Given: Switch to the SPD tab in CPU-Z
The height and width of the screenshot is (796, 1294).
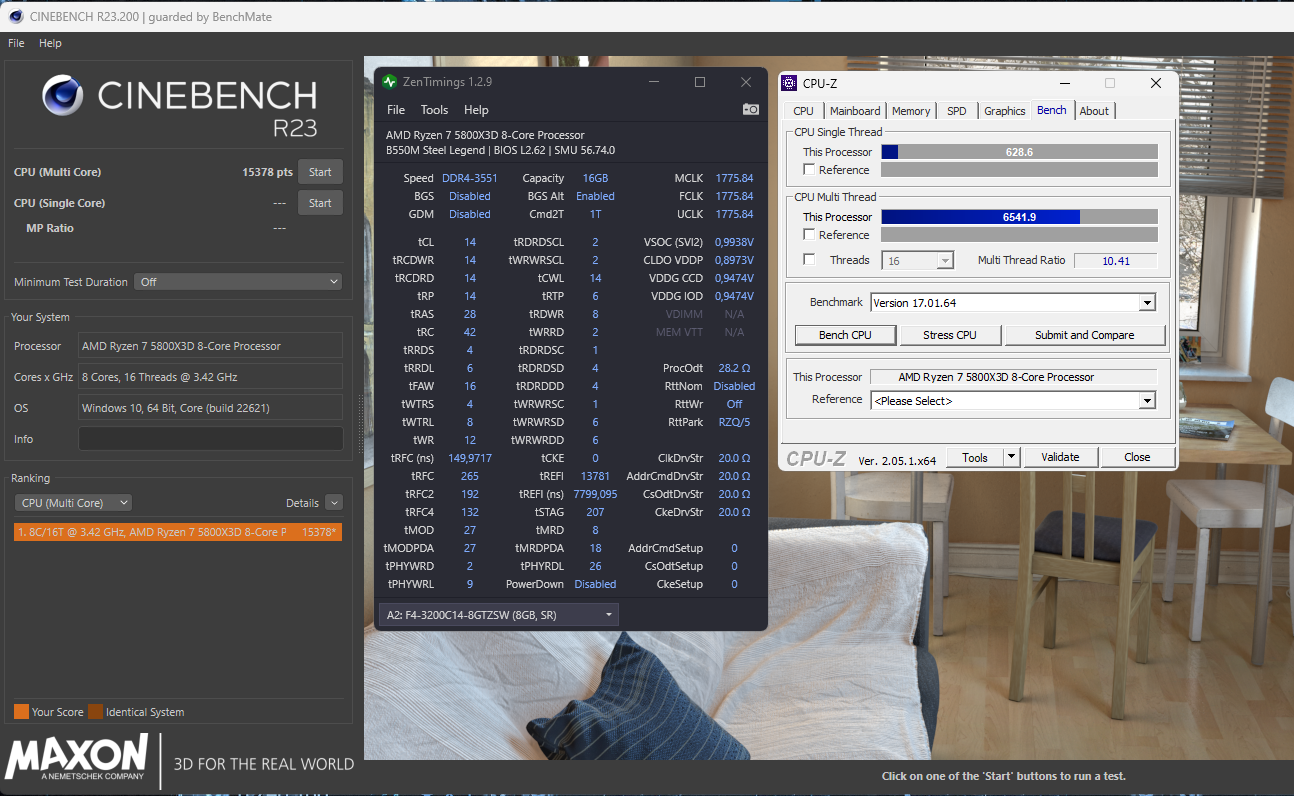Looking at the screenshot, I should click(x=957, y=111).
